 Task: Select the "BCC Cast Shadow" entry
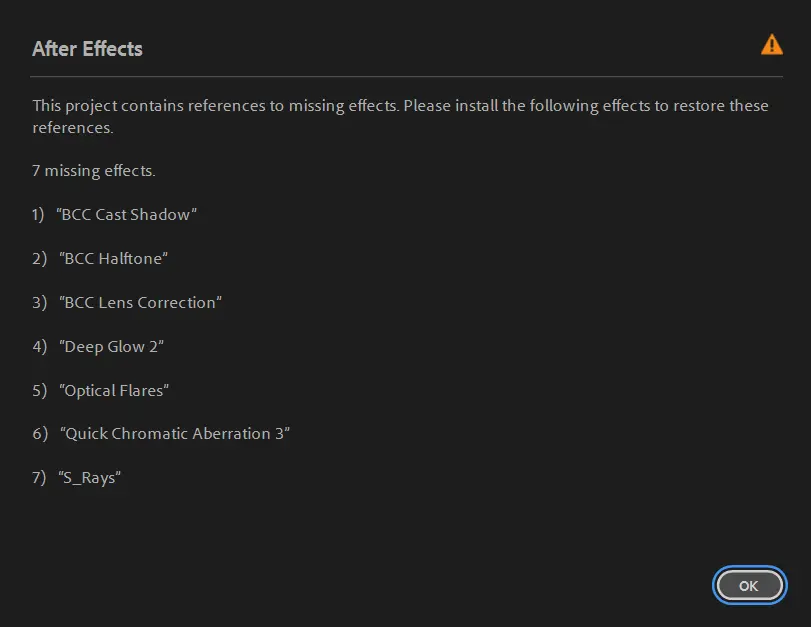pyautogui.click(x=126, y=215)
